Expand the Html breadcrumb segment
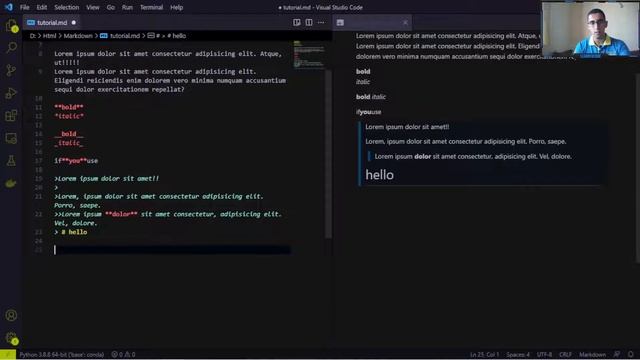Viewport: 640px width, 360px height. pos(49,36)
